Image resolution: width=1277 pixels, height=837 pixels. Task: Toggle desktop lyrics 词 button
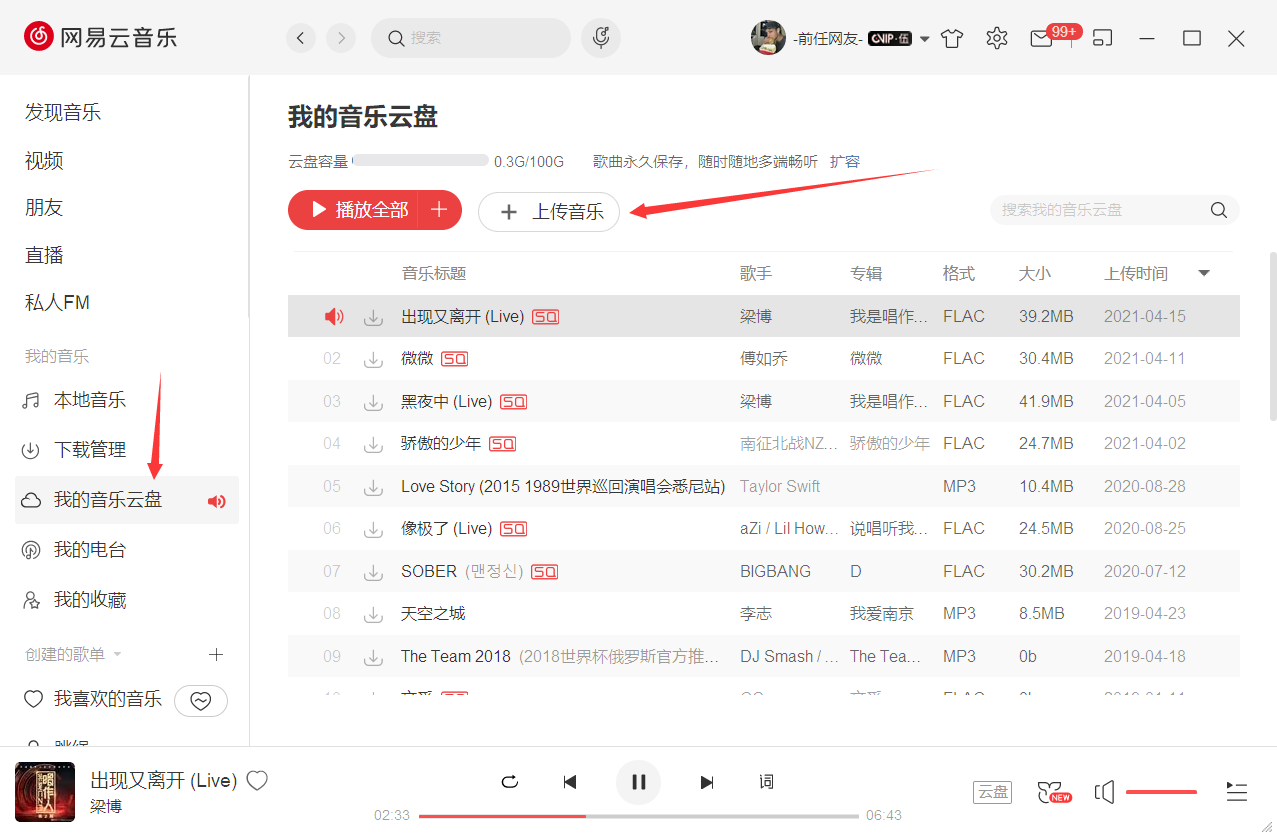[766, 782]
